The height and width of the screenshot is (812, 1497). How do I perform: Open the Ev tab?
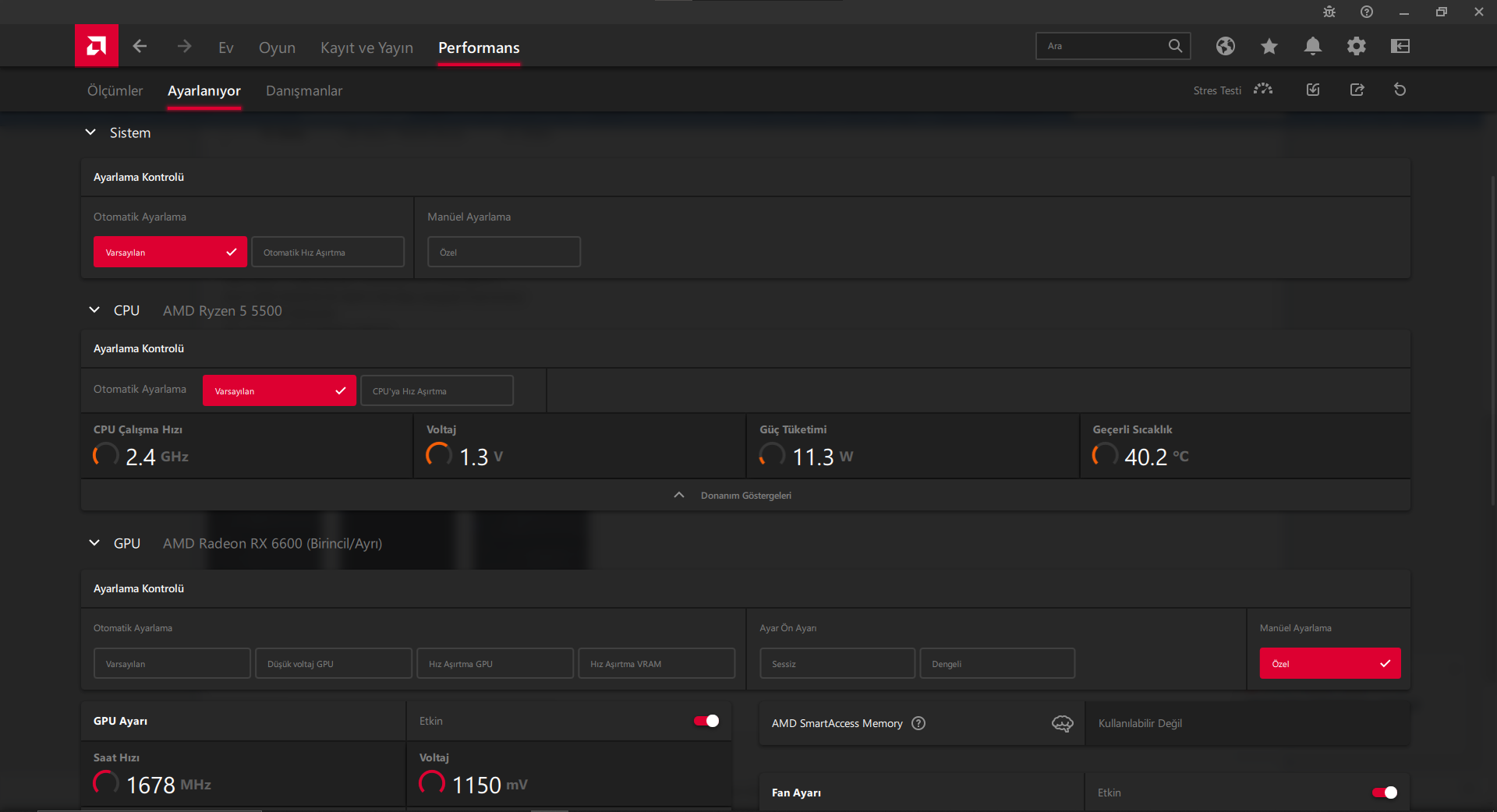click(226, 48)
